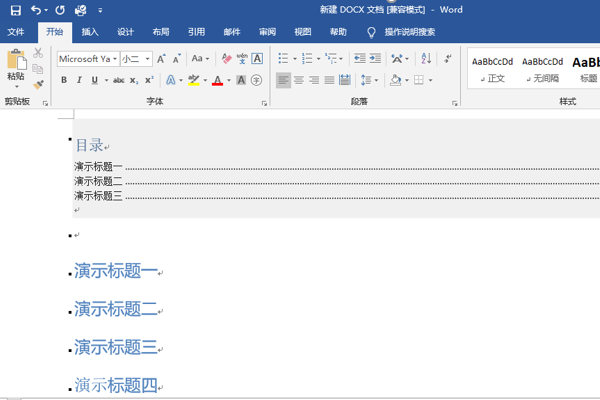Click the Clear All Formatting eraser icon
Screen dimensions: 600x400
pos(226,59)
